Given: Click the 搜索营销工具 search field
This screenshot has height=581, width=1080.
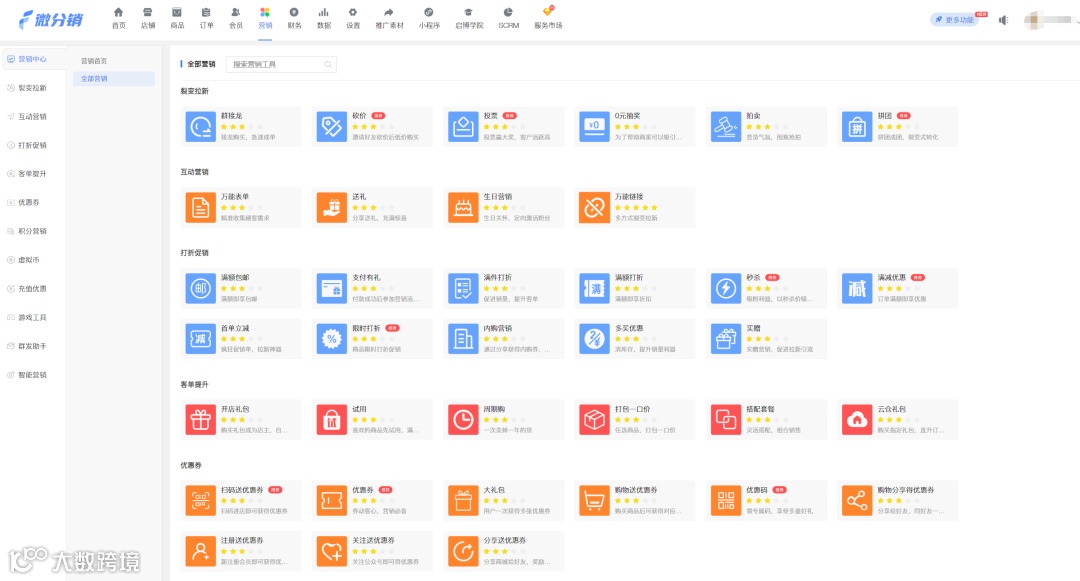Looking at the screenshot, I should (x=281, y=65).
